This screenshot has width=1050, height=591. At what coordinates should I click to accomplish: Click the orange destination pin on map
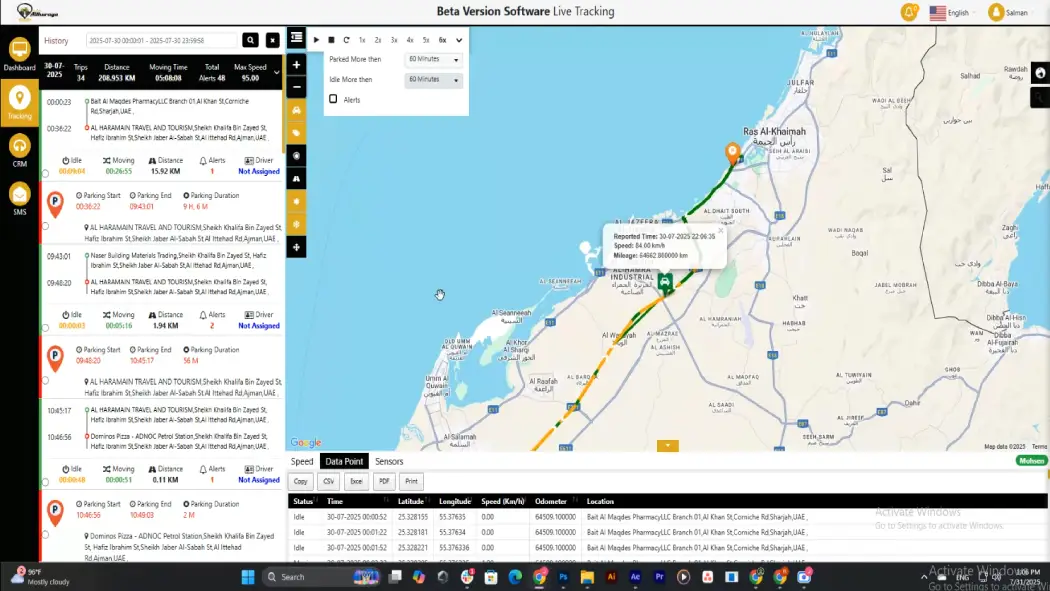pos(733,153)
